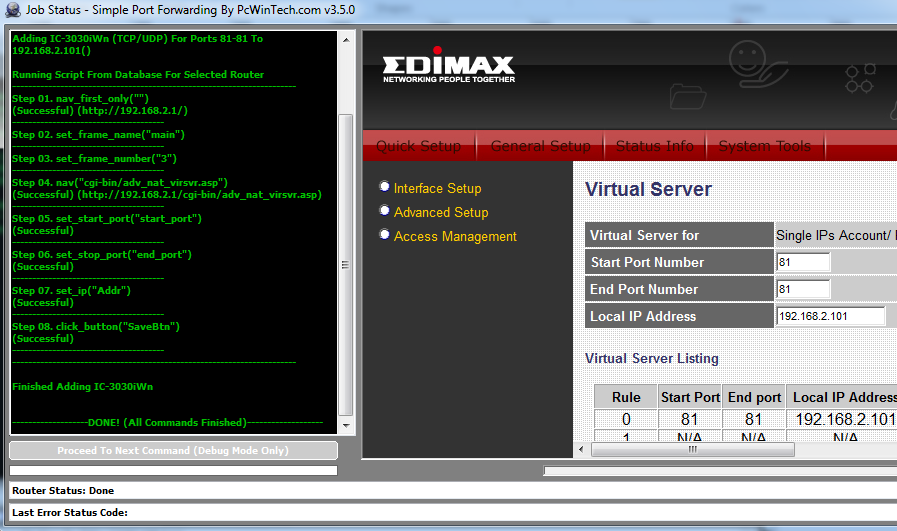Click the Router Status: Done field

(453, 490)
